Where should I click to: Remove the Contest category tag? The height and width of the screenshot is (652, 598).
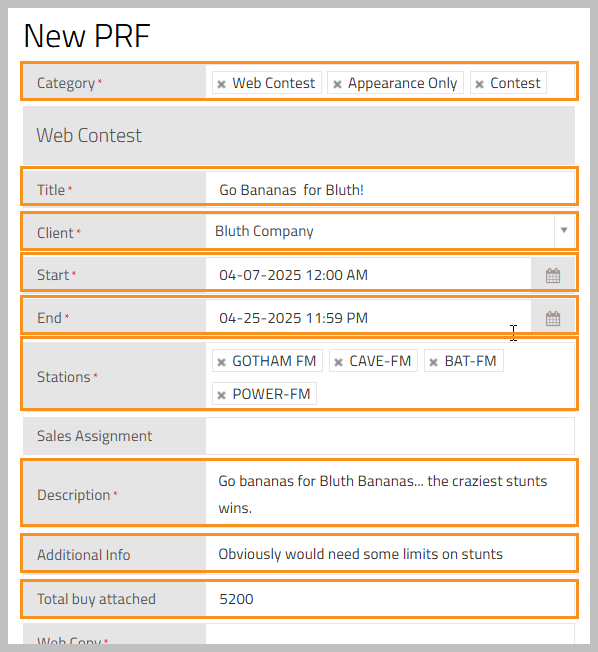click(479, 84)
